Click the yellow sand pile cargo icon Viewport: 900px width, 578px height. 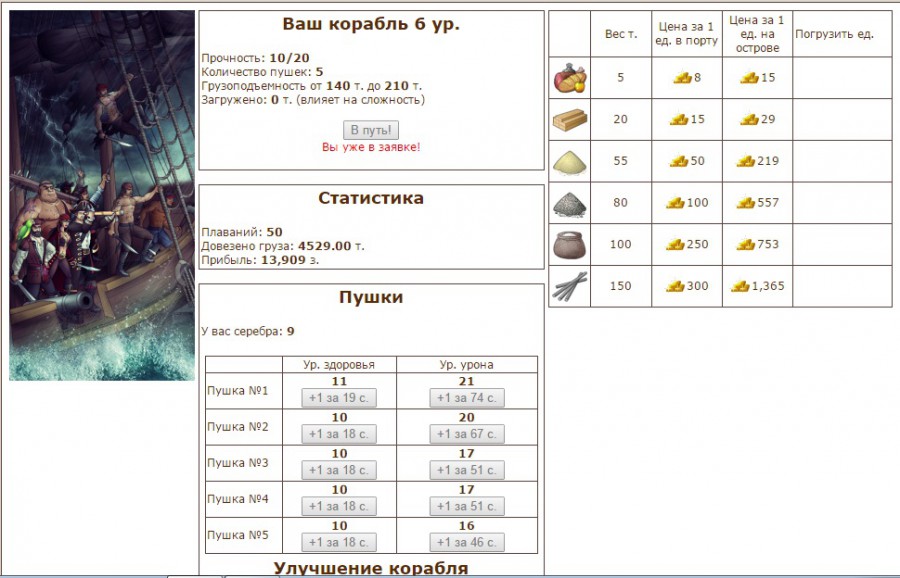tap(570, 162)
